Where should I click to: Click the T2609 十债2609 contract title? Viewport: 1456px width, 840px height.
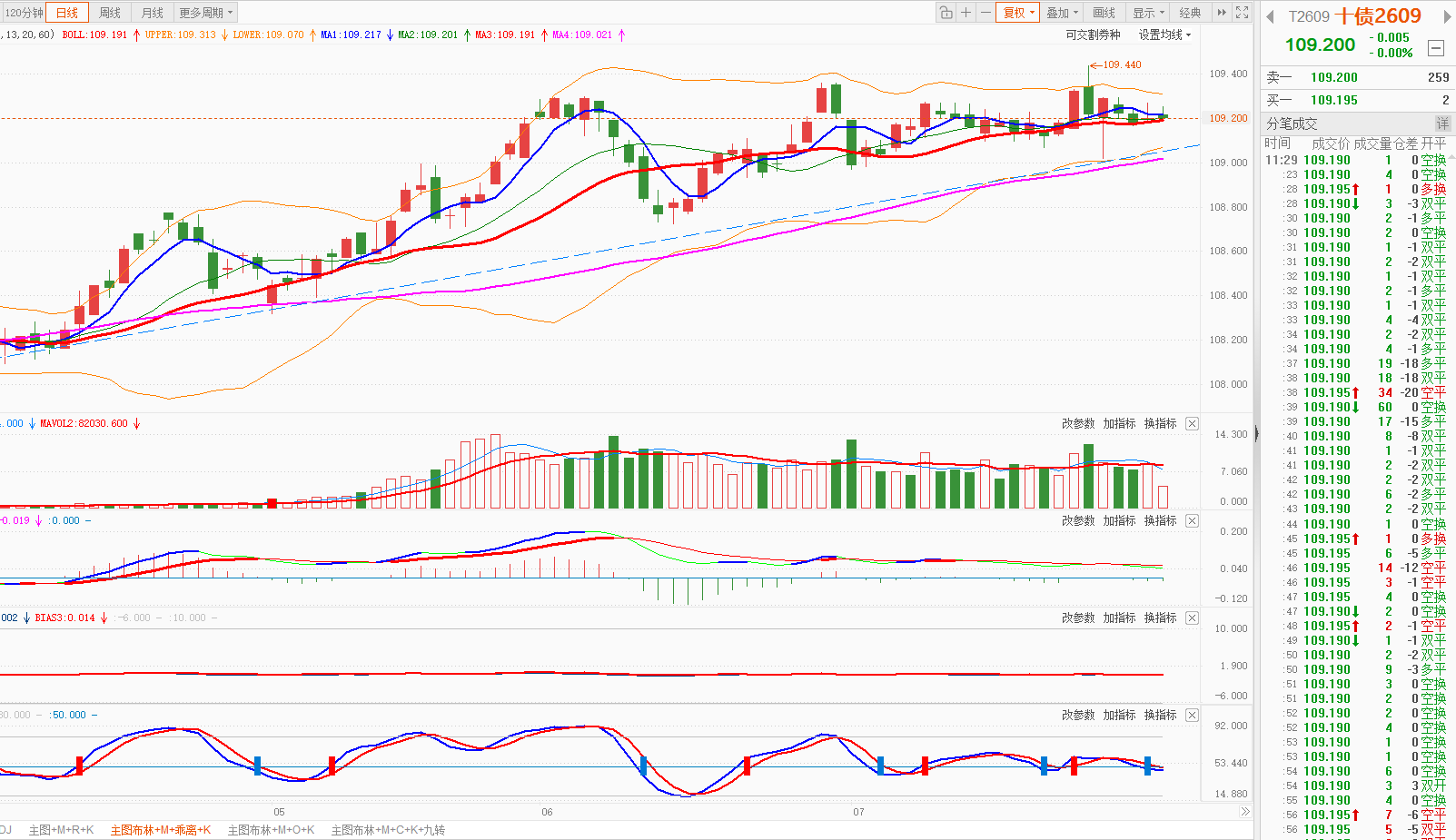point(1354,16)
